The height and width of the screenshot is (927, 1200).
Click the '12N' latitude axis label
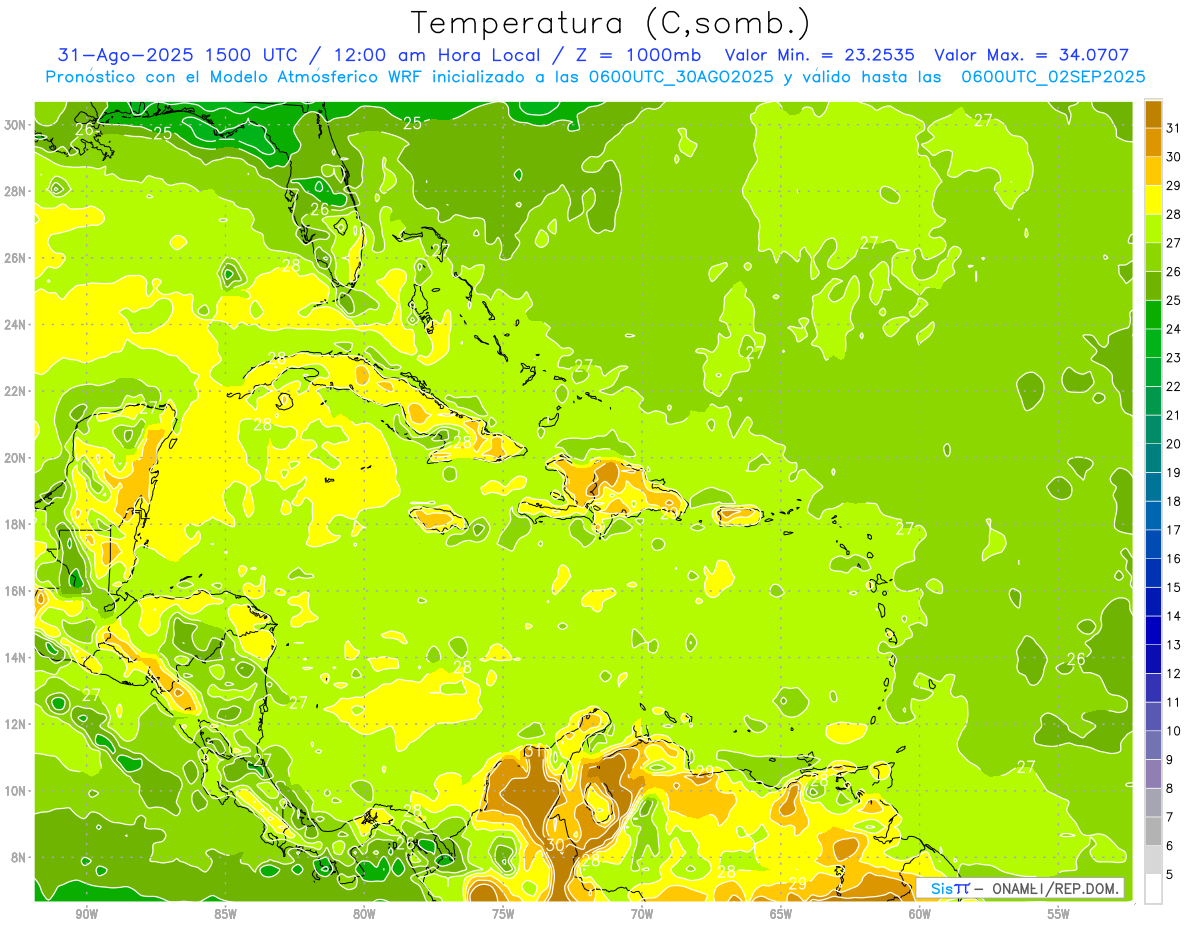coord(16,724)
